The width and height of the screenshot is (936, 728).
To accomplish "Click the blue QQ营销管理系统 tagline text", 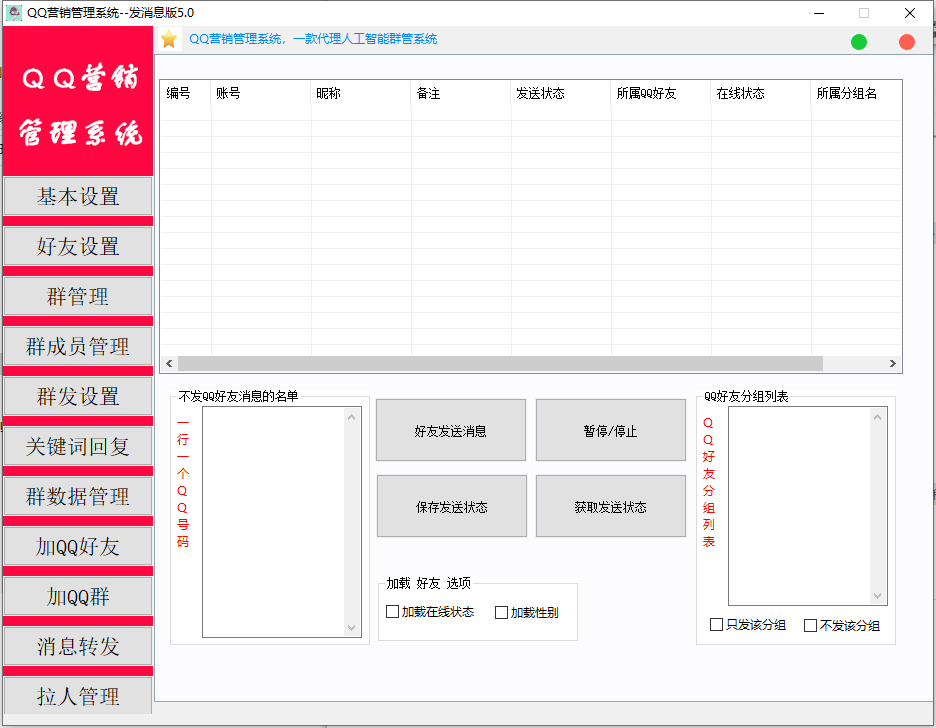I will [313, 39].
